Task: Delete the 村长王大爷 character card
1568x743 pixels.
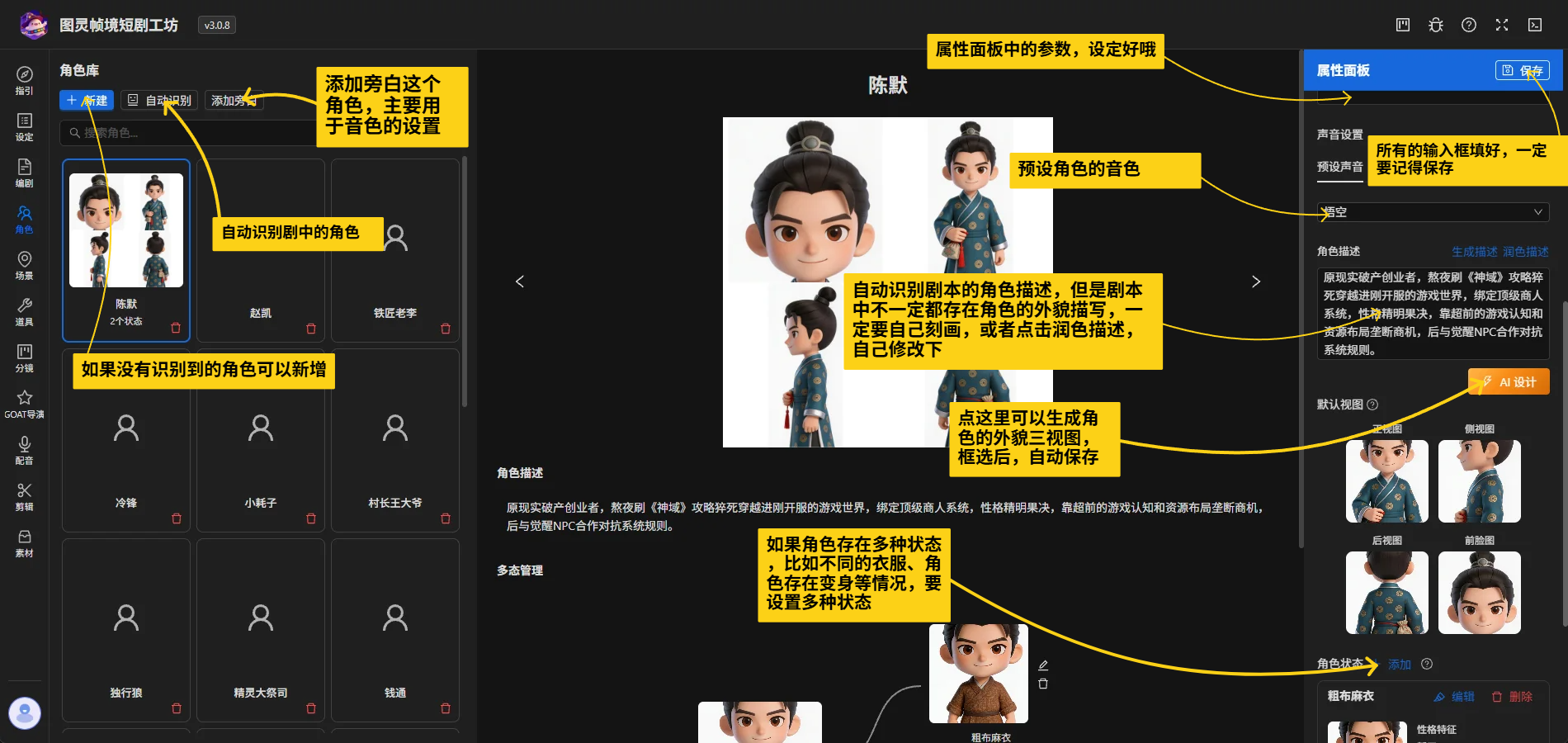Action: coord(446,518)
